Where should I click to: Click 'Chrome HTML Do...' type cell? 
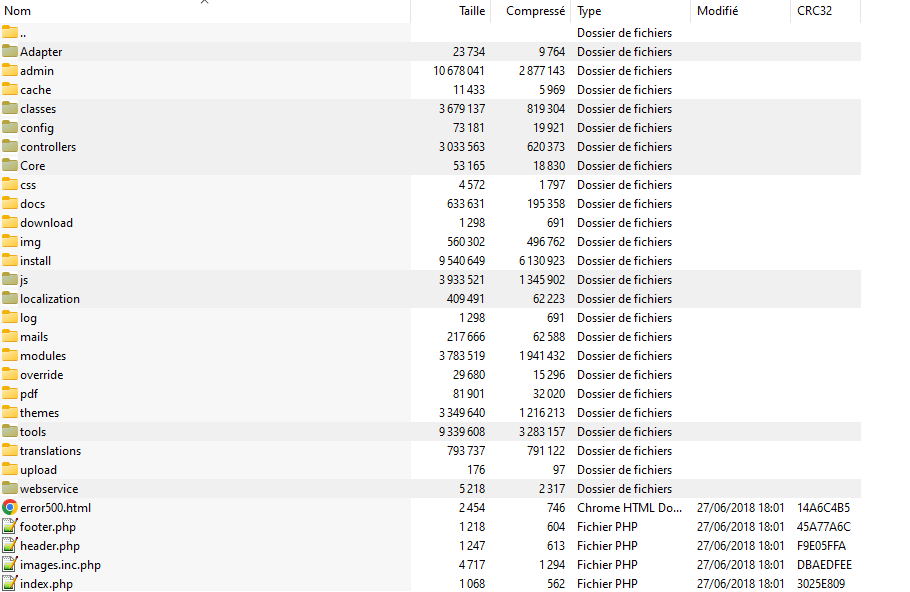(x=630, y=508)
